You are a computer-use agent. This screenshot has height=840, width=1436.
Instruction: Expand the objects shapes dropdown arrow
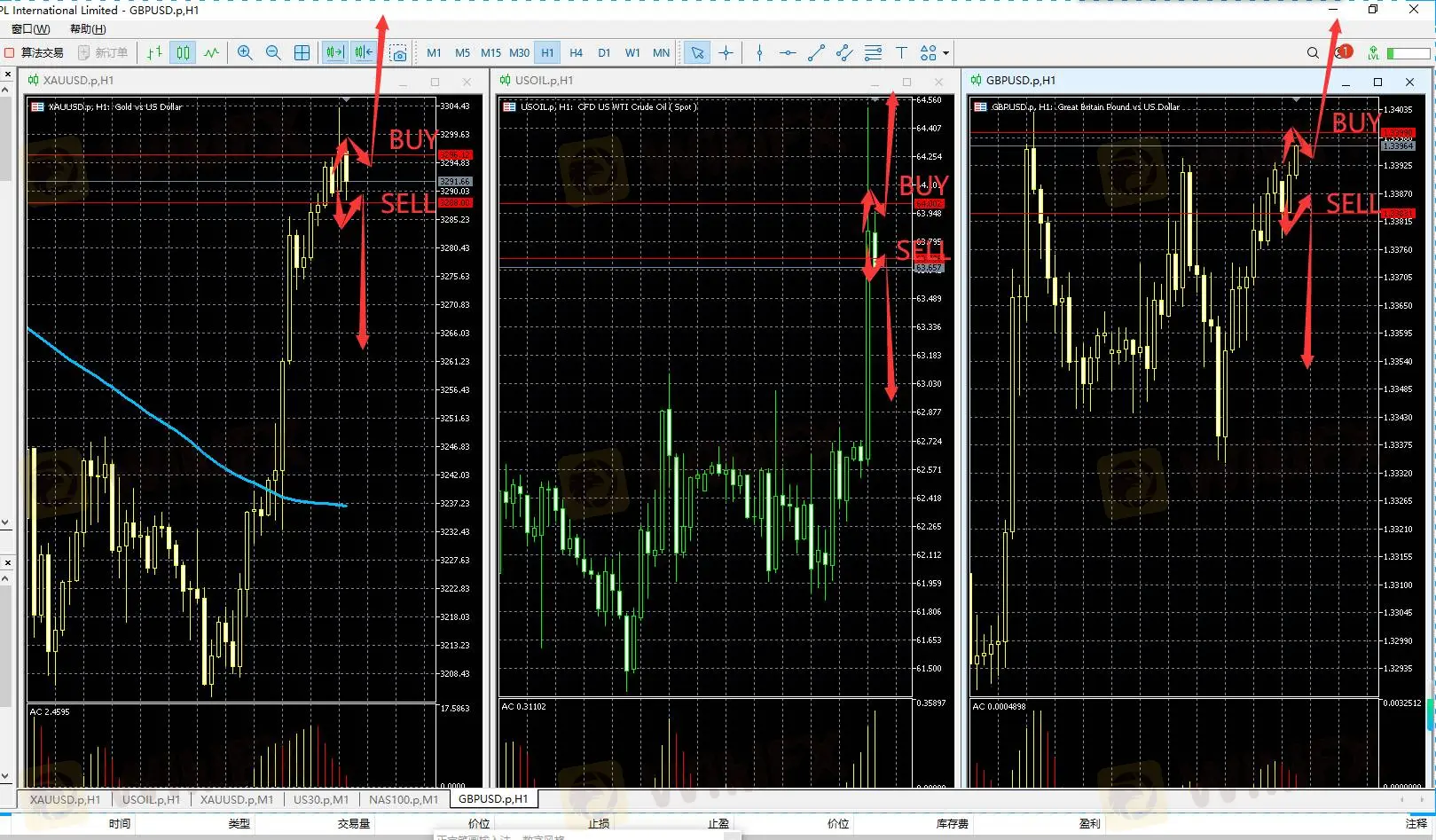946,53
